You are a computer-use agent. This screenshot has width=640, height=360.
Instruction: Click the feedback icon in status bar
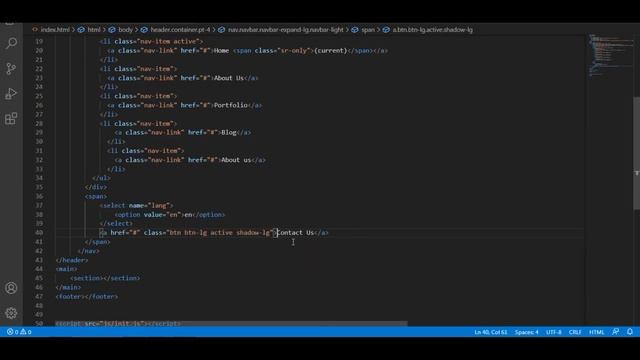point(616,332)
